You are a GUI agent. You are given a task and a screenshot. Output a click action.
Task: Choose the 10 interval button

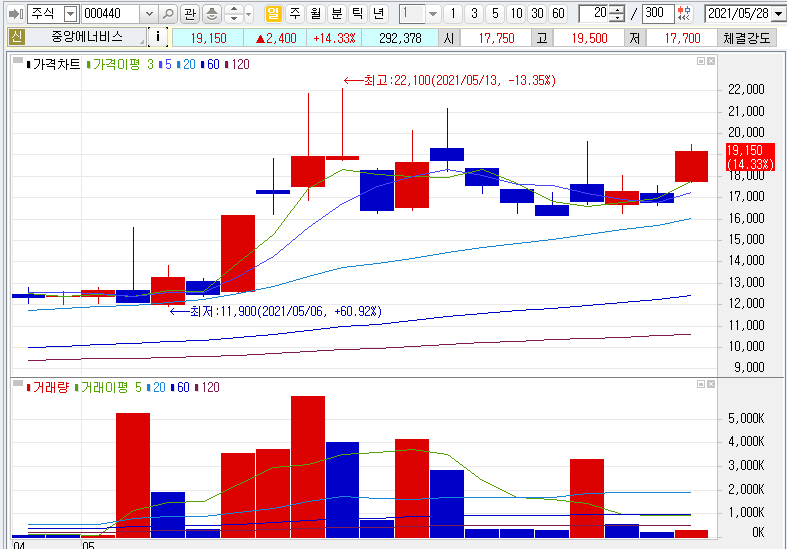tap(516, 14)
